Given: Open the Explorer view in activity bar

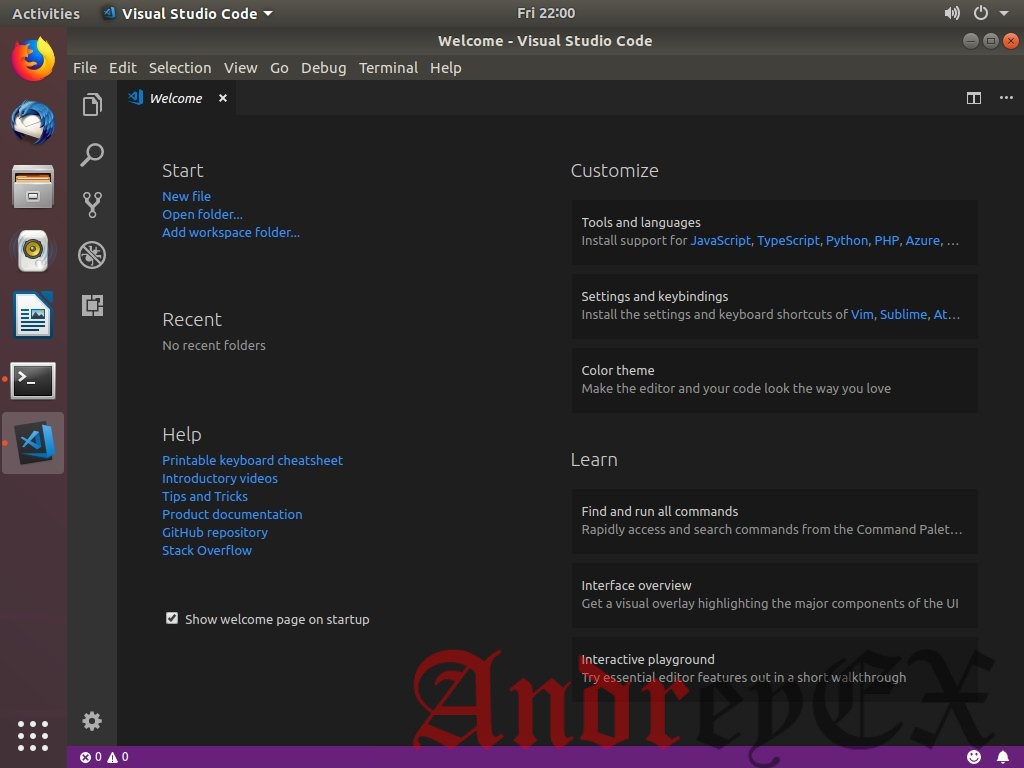Looking at the screenshot, I should 92,104.
